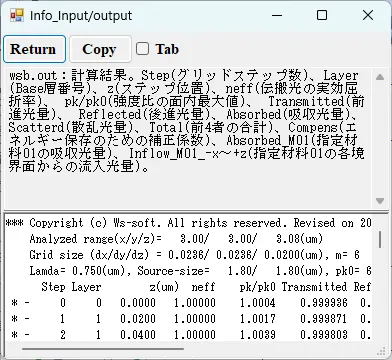Click the z(um) column header
This screenshot has height=360, width=392.
164,287
